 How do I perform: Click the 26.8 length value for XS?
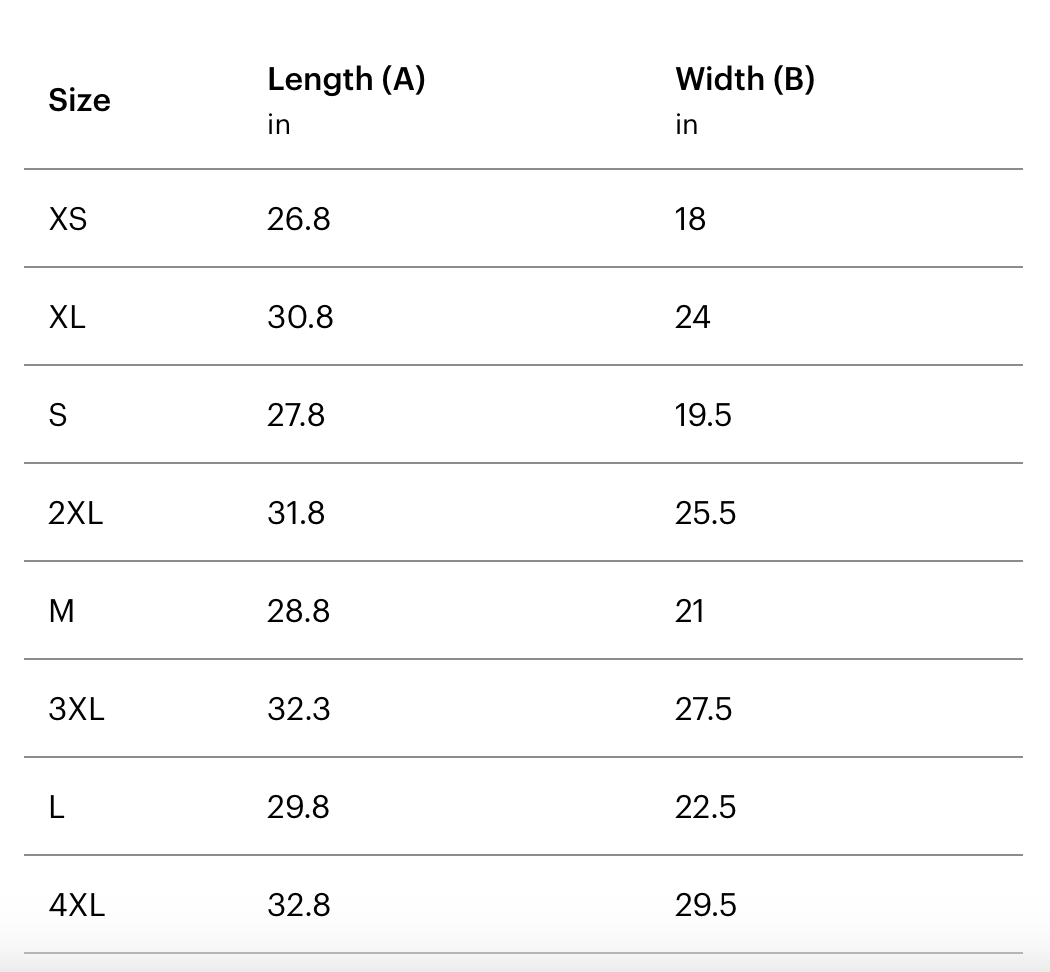tap(299, 219)
